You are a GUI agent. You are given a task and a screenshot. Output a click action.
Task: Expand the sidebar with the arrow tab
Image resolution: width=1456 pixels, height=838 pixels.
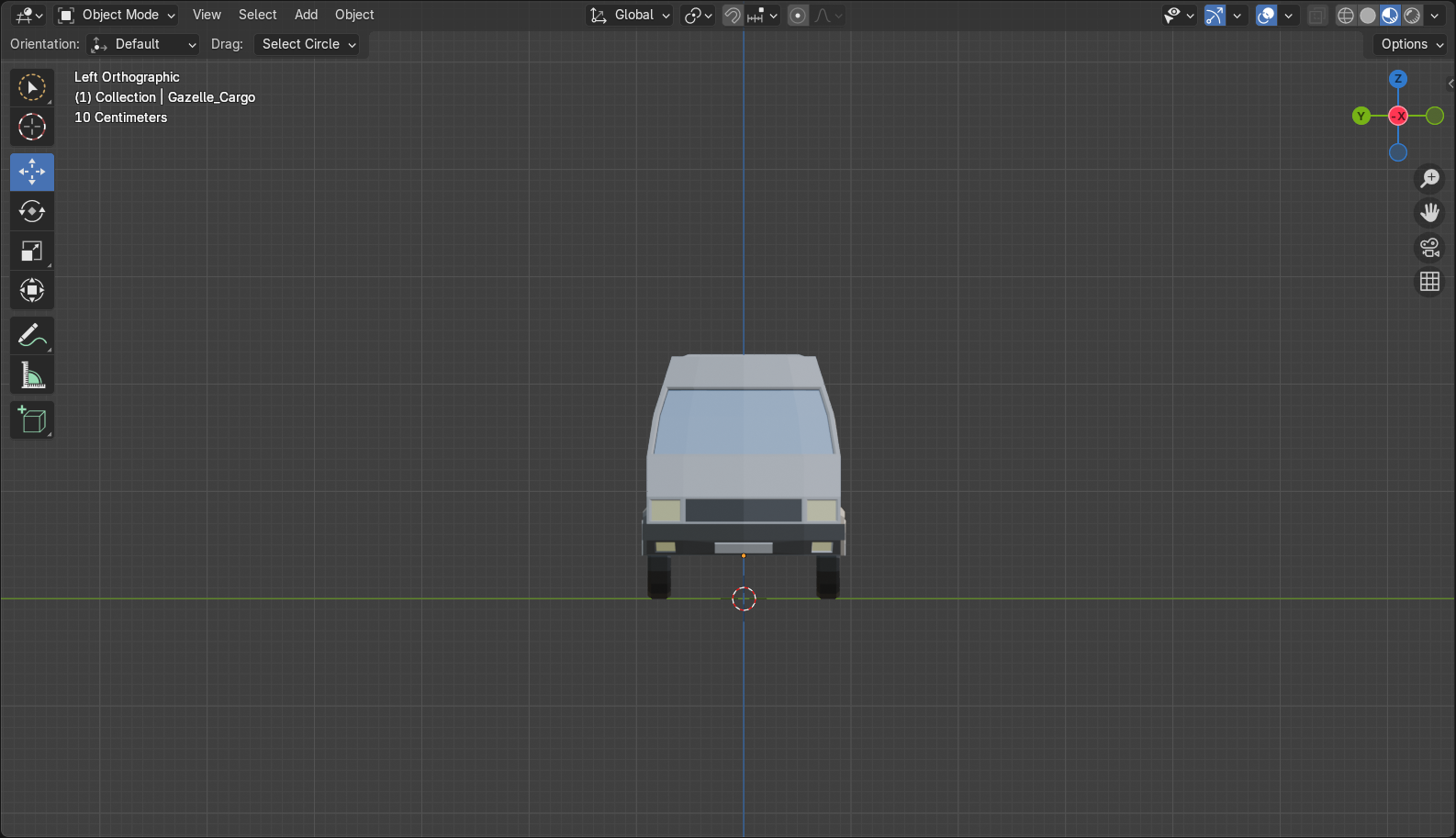pos(1450,84)
